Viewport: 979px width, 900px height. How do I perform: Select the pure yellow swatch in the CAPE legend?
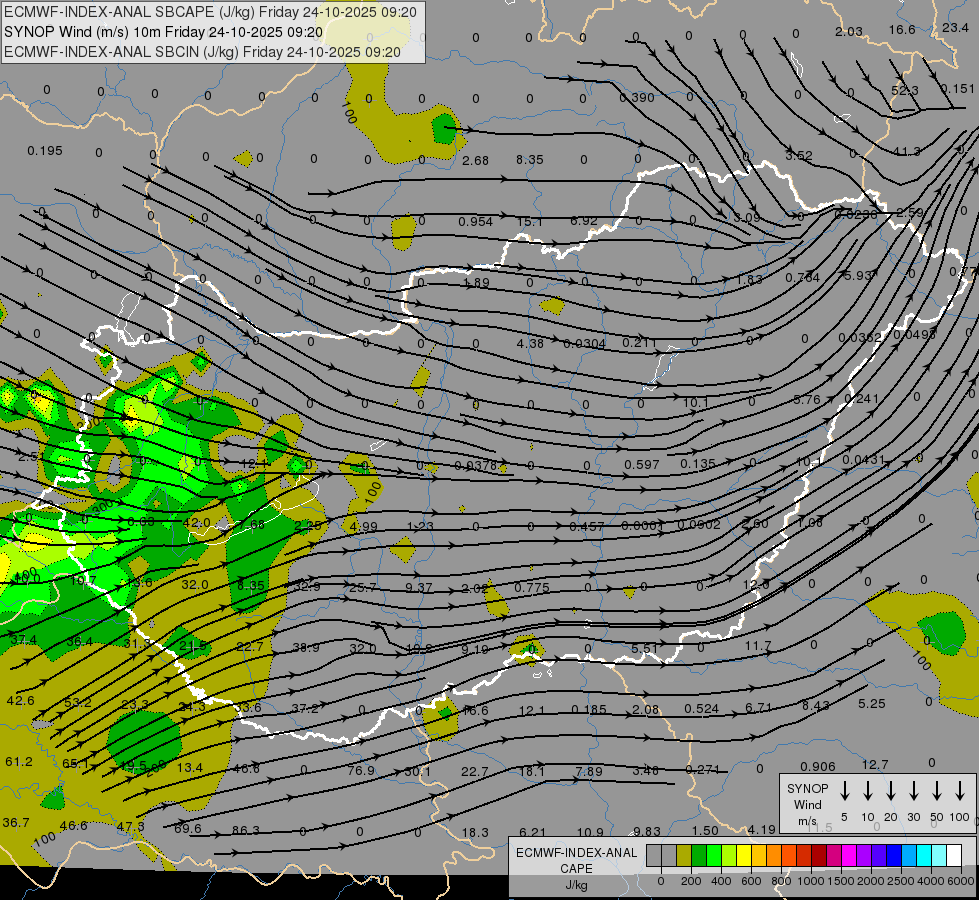(x=744, y=855)
